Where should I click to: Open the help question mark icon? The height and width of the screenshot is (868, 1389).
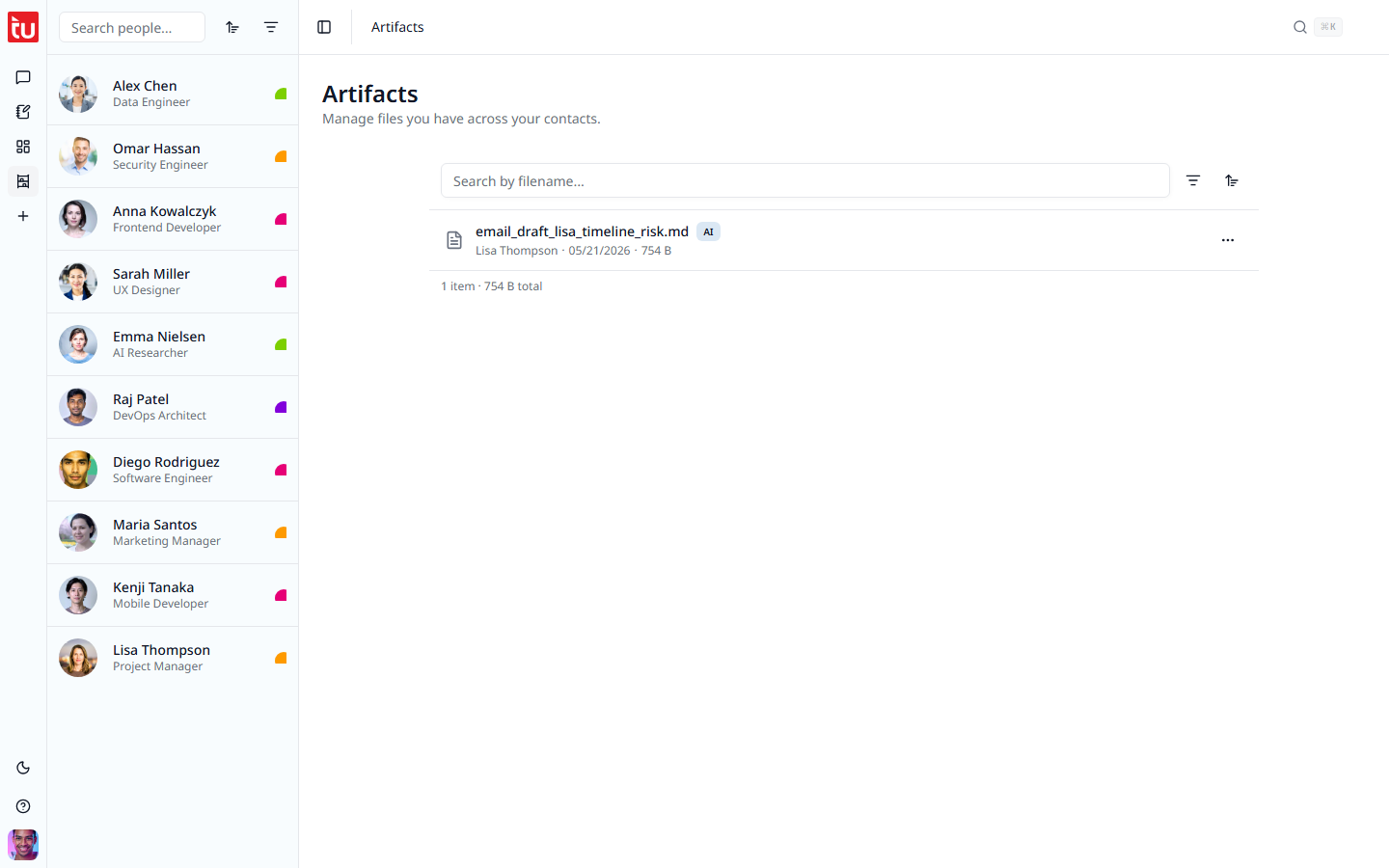point(23,806)
